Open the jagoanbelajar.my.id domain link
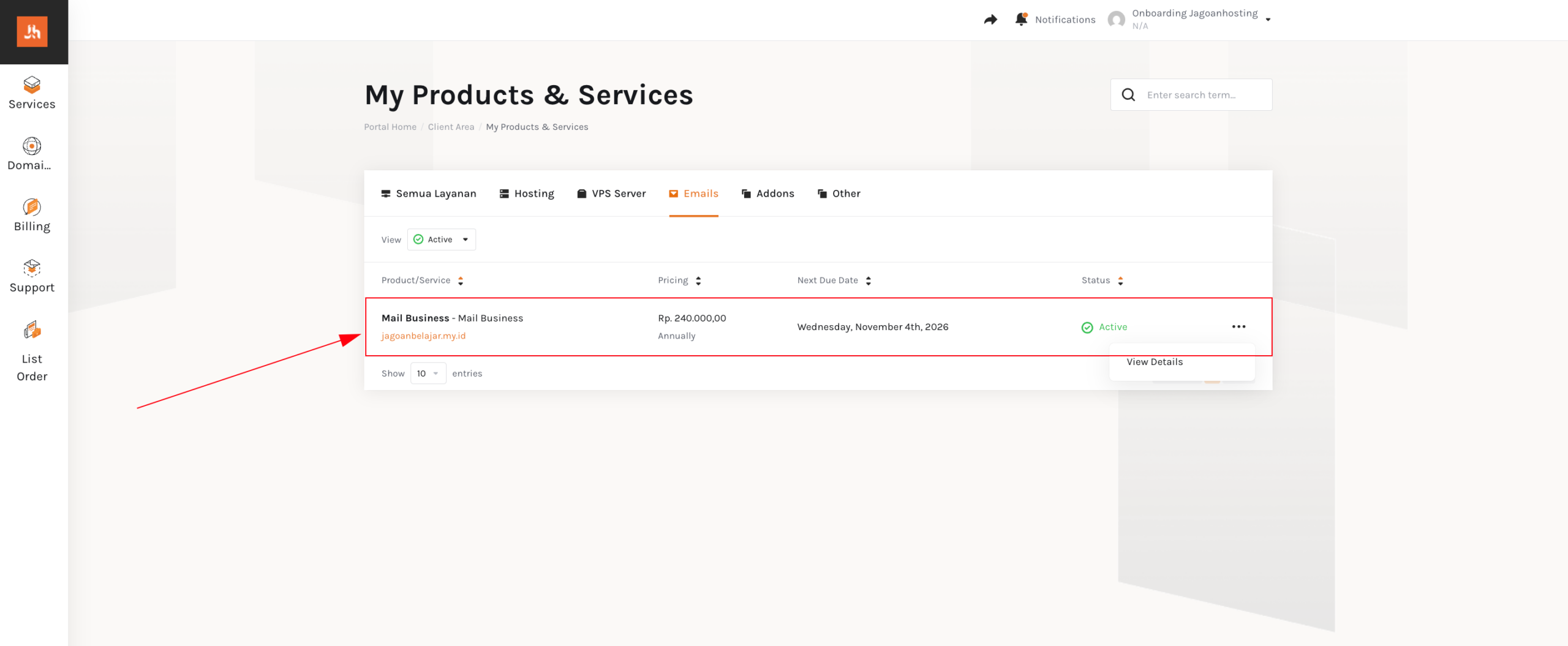Screen dimensions: 1568x646 tap(423, 336)
